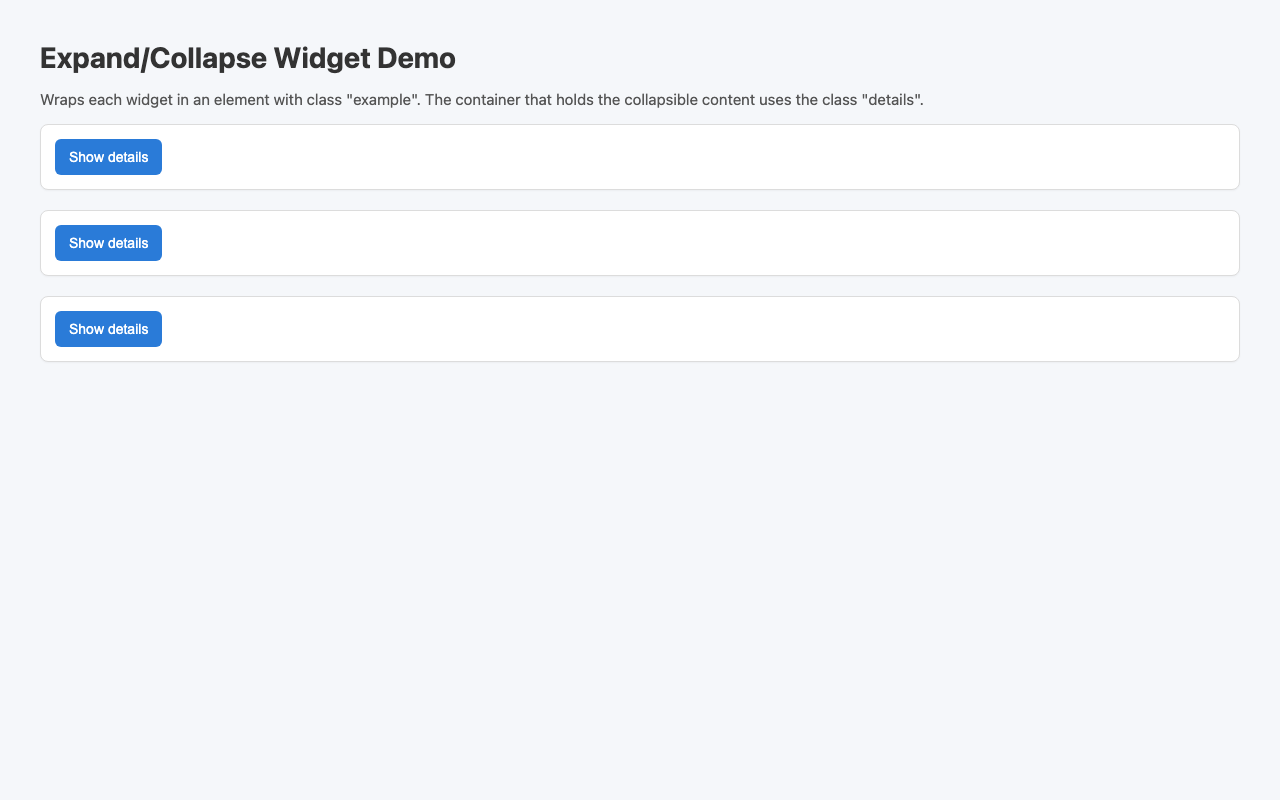Show hidden content in the top collapsible widget
1280x800 pixels.
(x=107, y=157)
